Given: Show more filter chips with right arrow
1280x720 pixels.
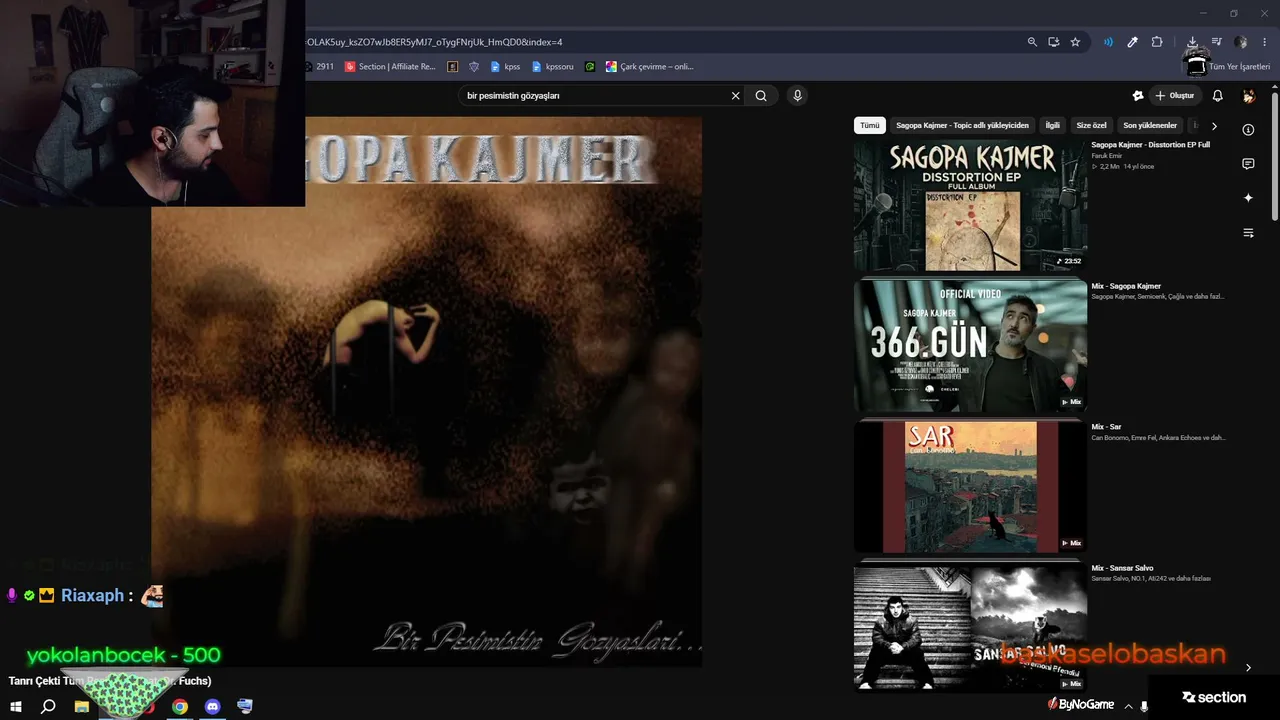Looking at the screenshot, I should click(x=1214, y=126).
